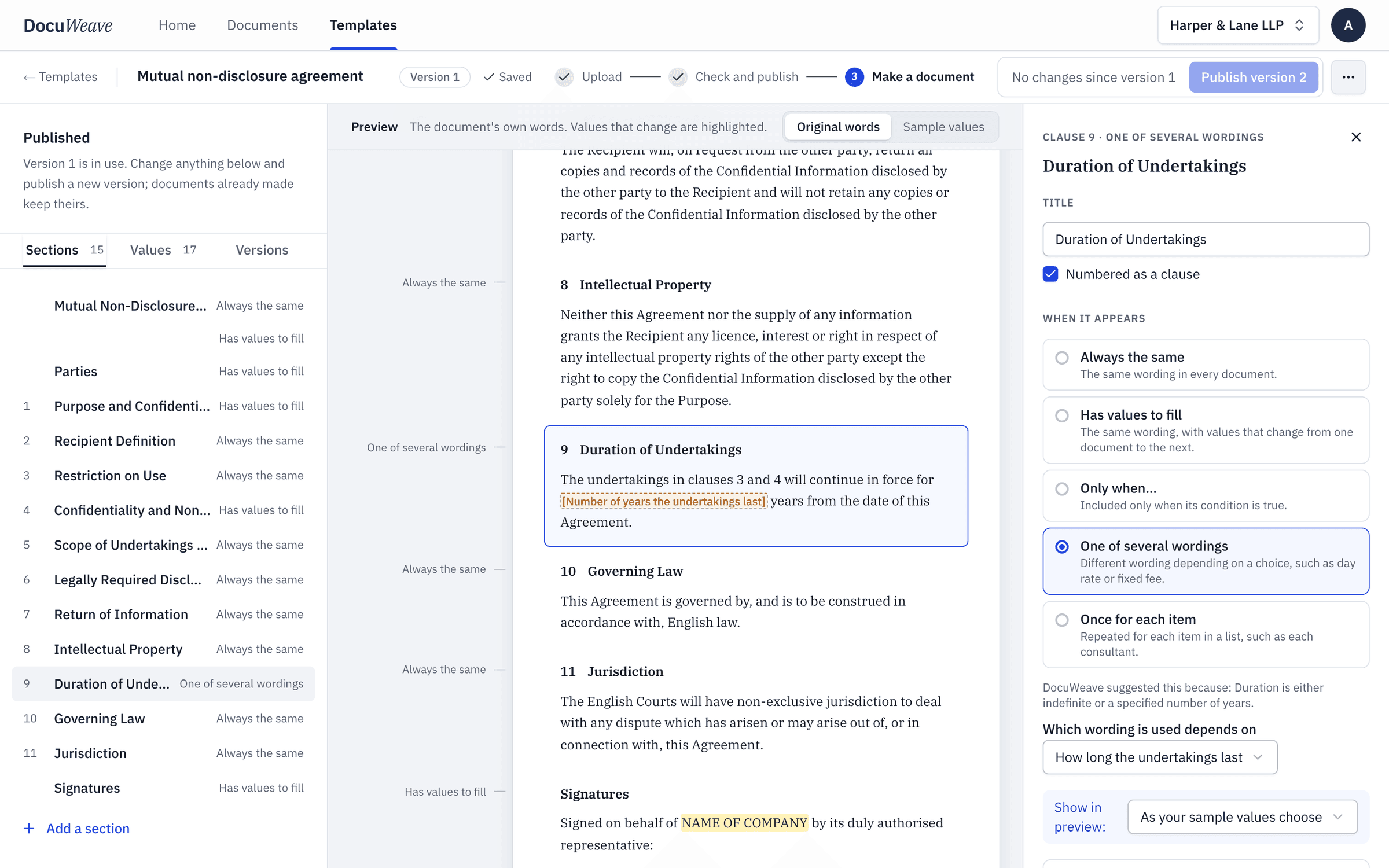This screenshot has height=868, width=1389.
Task: Click the Number of years placeholder in clause 9
Action: 664,501
